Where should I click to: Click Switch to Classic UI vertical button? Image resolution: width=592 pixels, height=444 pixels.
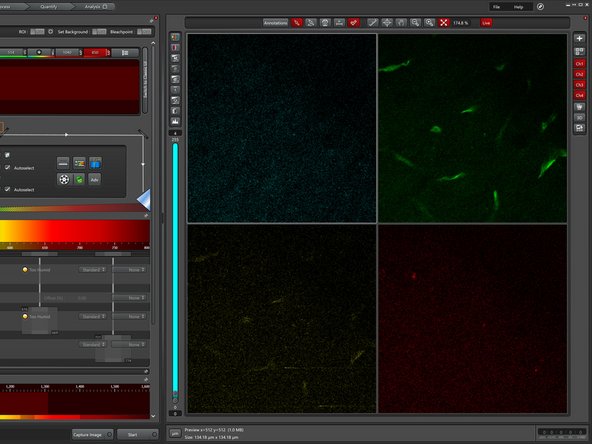coord(145,79)
